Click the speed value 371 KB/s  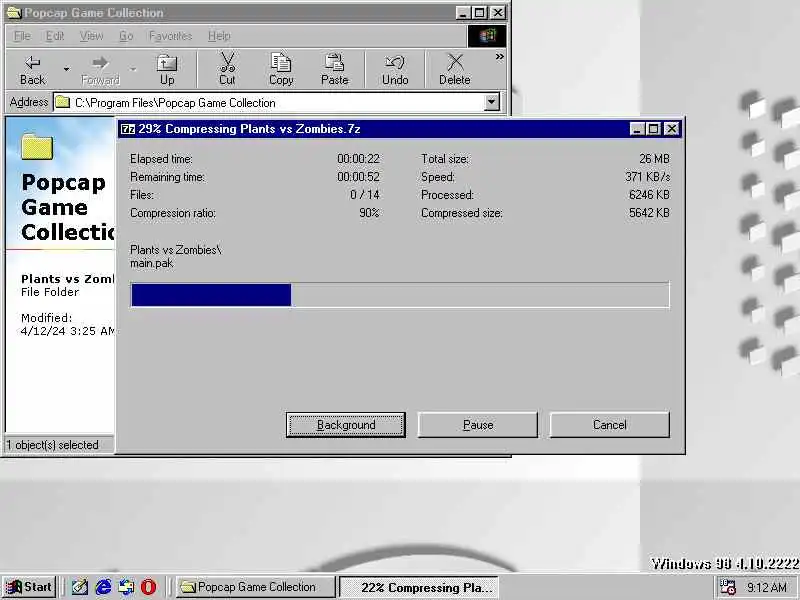pos(647,177)
